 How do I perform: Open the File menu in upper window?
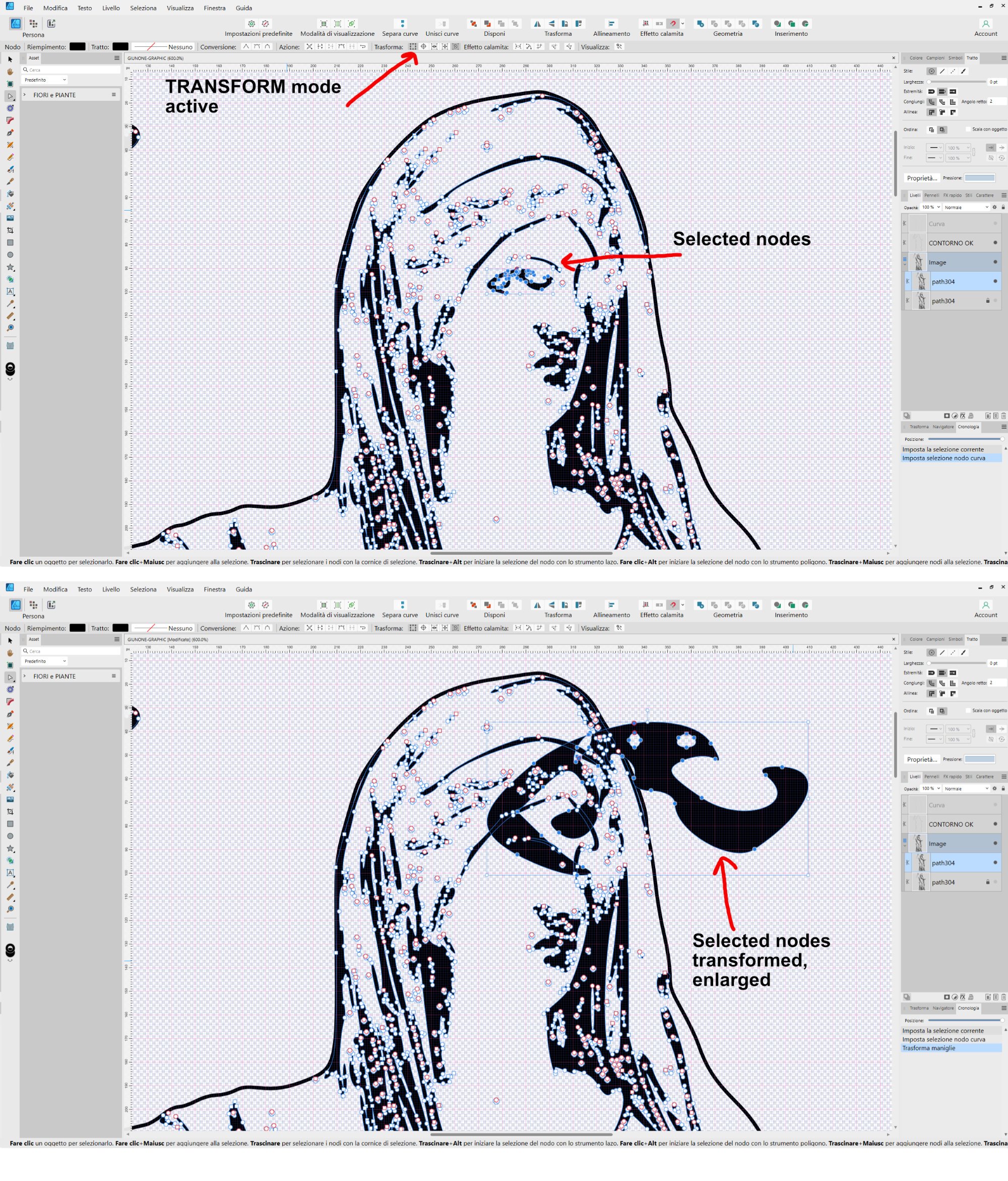tap(28, 8)
